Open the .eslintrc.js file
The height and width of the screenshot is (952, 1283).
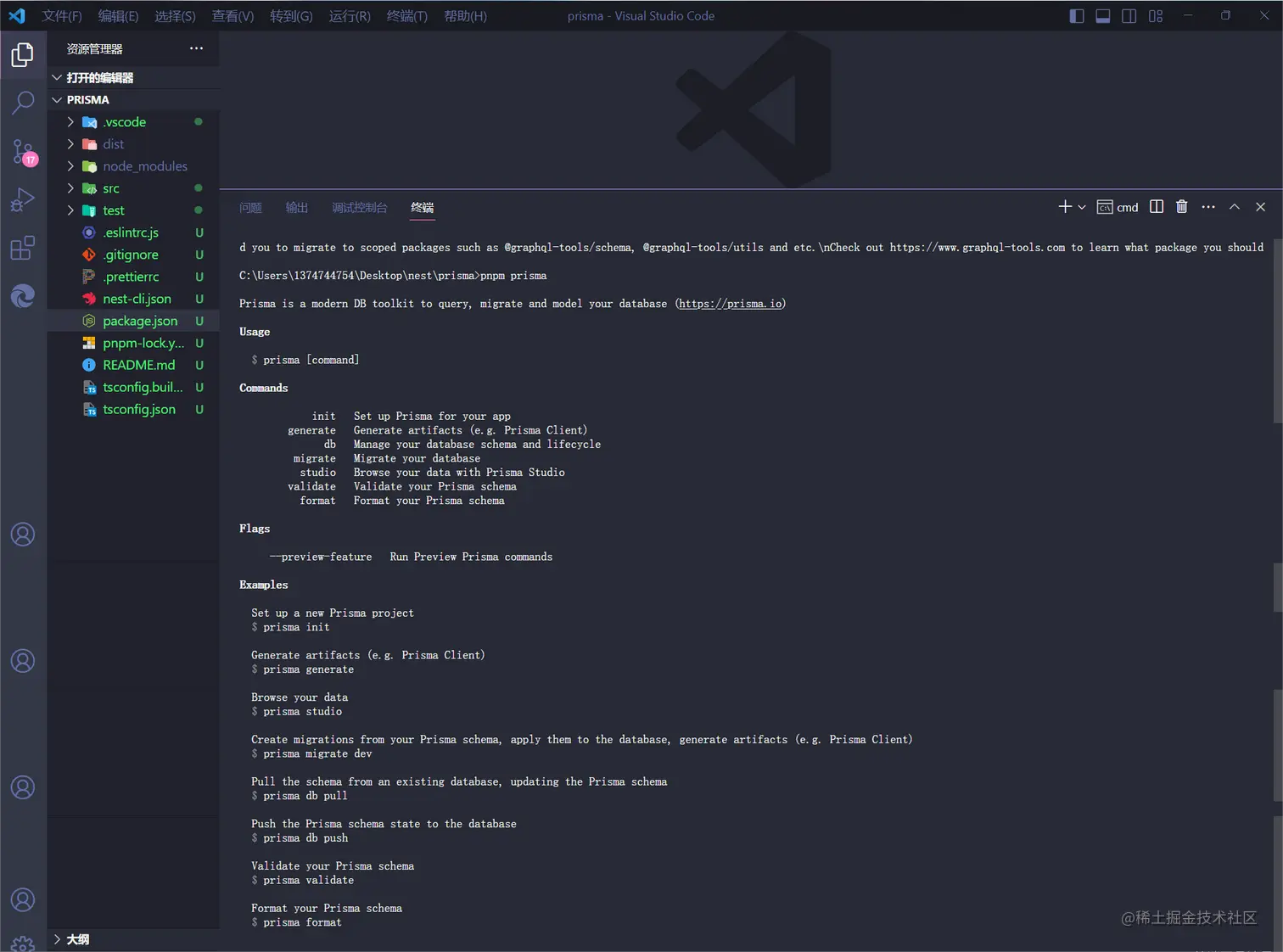point(133,232)
